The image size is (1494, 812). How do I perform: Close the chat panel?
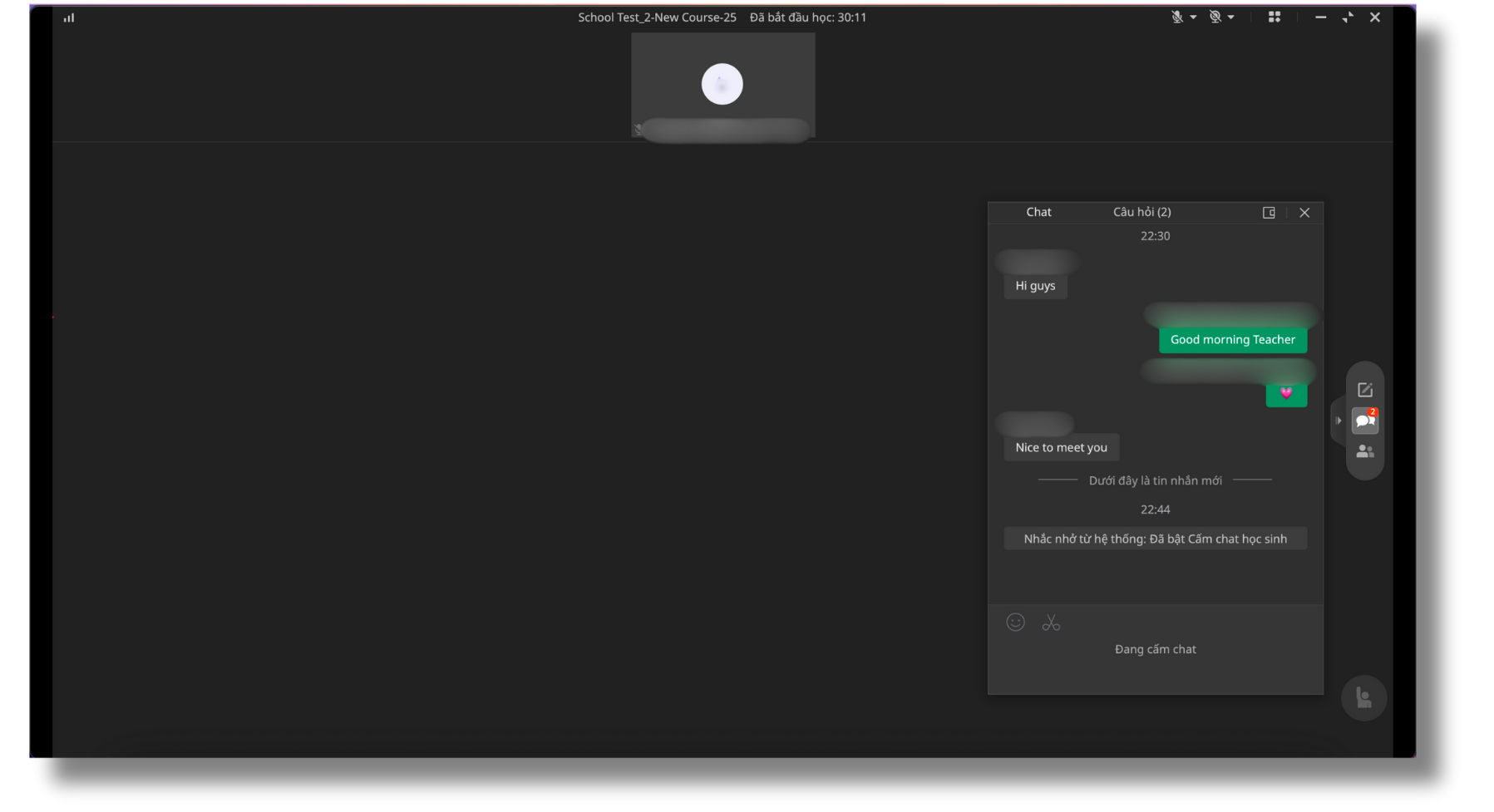[x=1304, y=213]
